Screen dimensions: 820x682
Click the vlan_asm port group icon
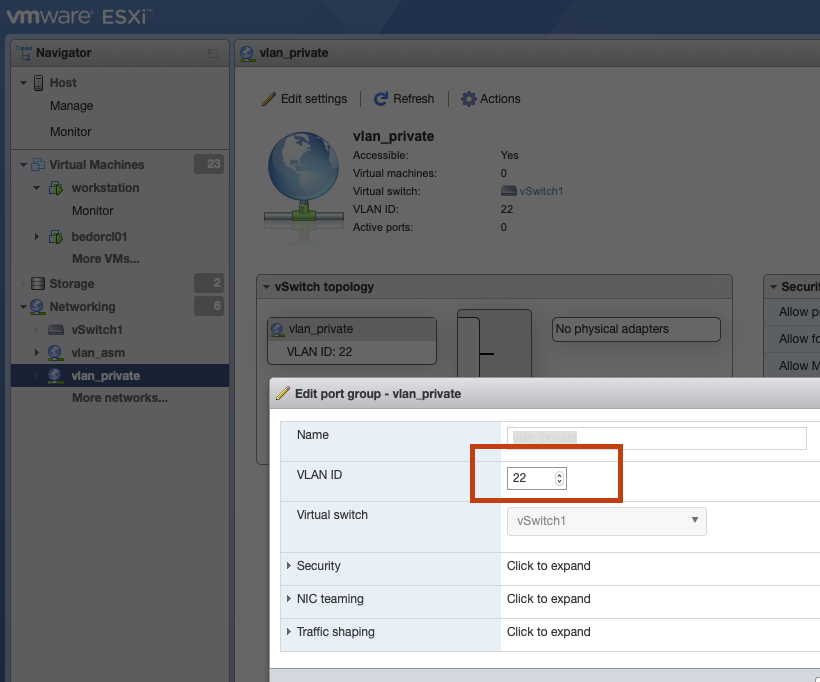[55, 353]
